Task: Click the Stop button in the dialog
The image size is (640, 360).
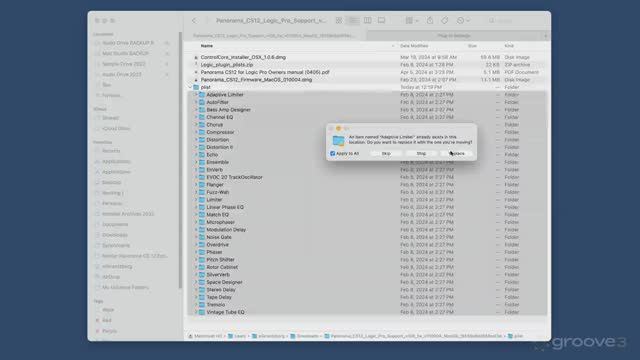Action: [x=421, y=153]
